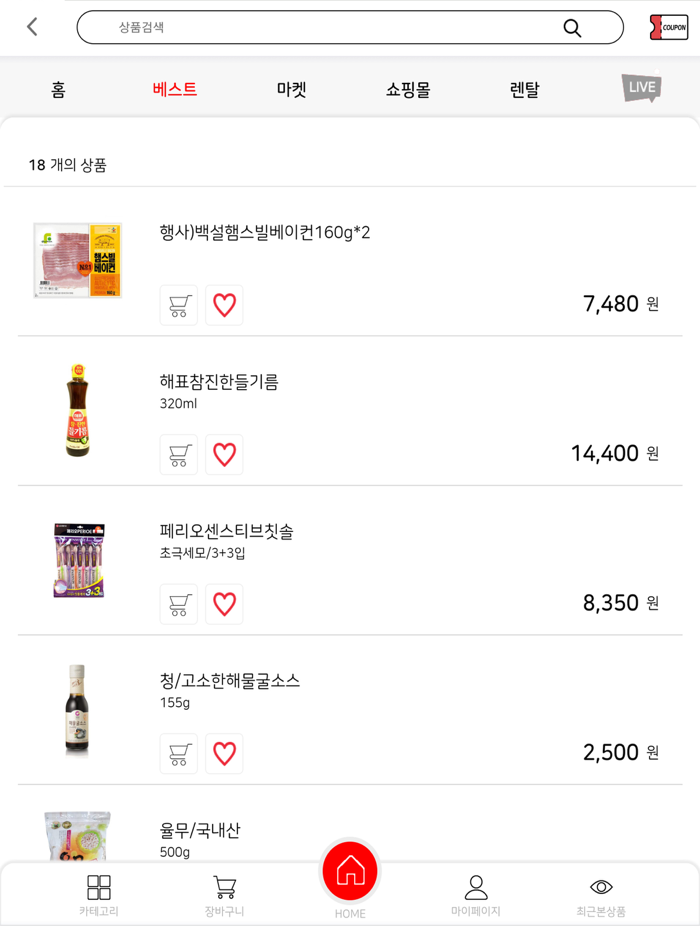Open product page for 행사)백설햄스빌베이컨160g*2

coord(280,231)
